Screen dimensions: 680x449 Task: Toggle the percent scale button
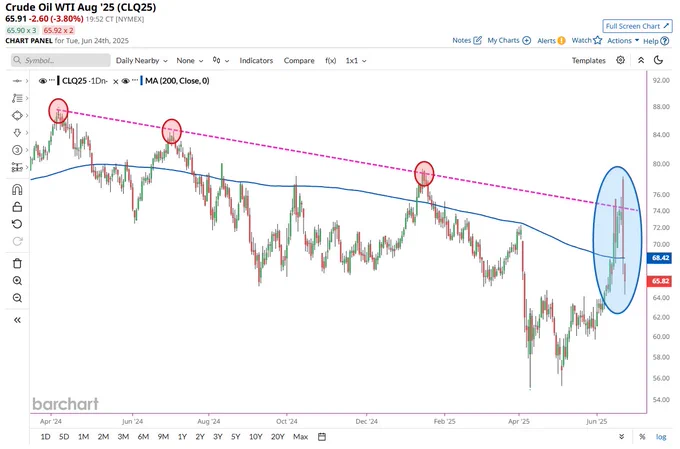642,436
